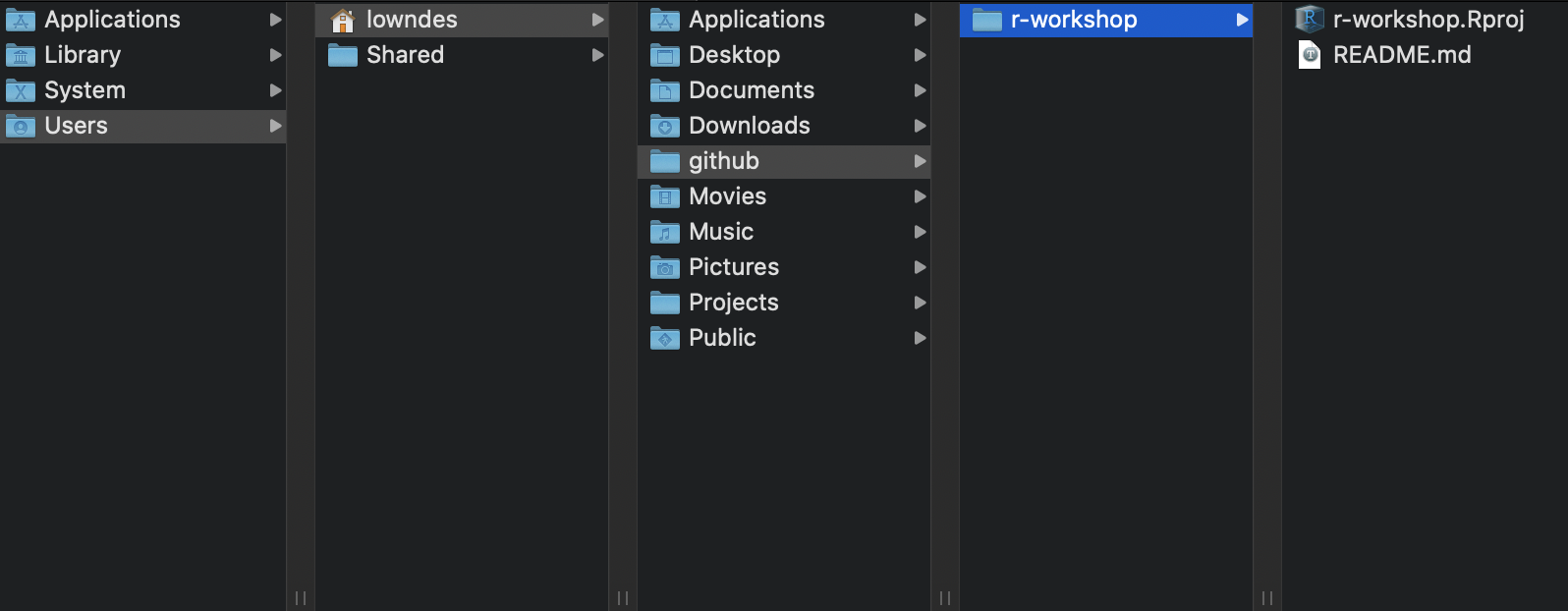This screenshot has width=1568, height=611.
Task: Select the Pictures folder icon
Action: [665, 267]
